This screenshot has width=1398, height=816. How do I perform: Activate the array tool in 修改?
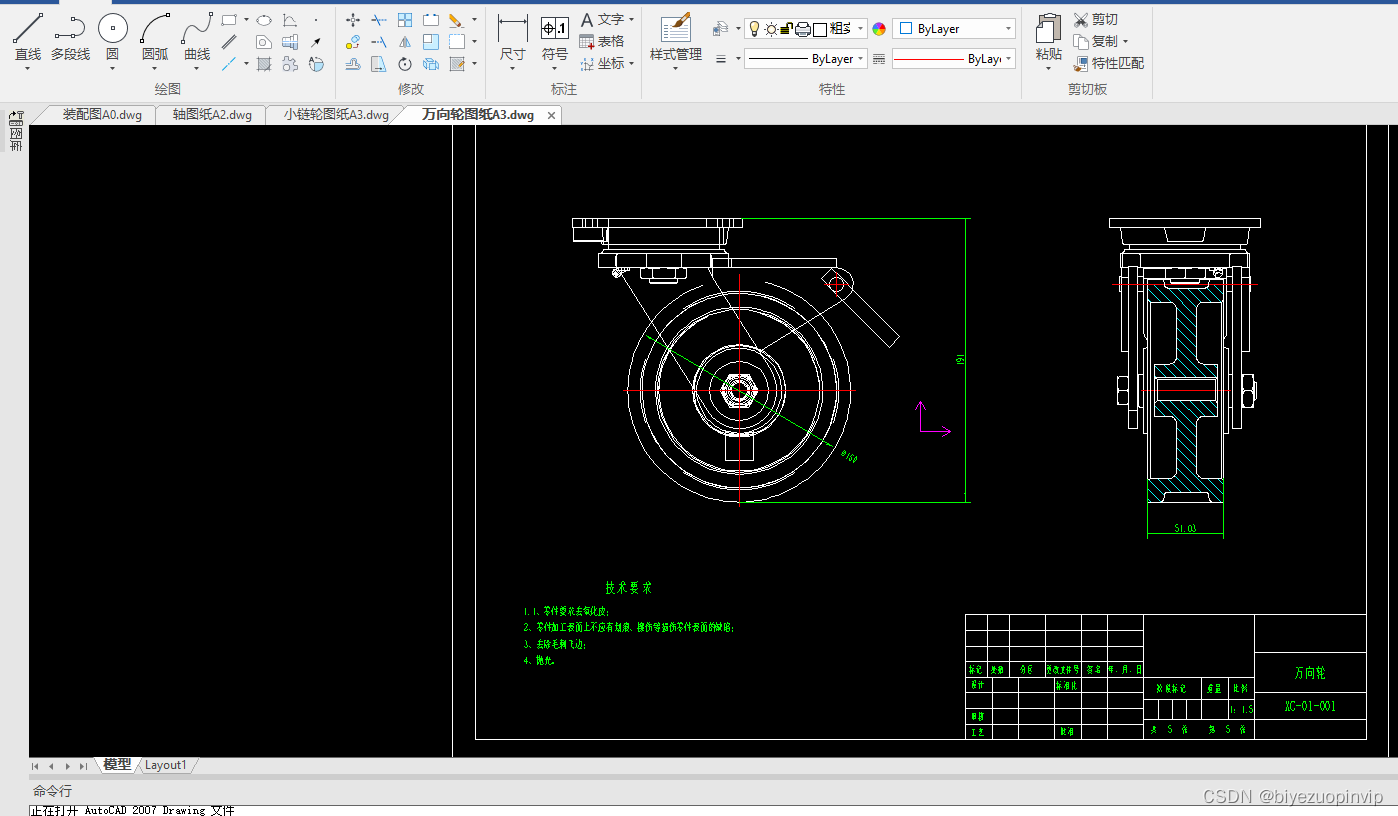coord(405,19)
